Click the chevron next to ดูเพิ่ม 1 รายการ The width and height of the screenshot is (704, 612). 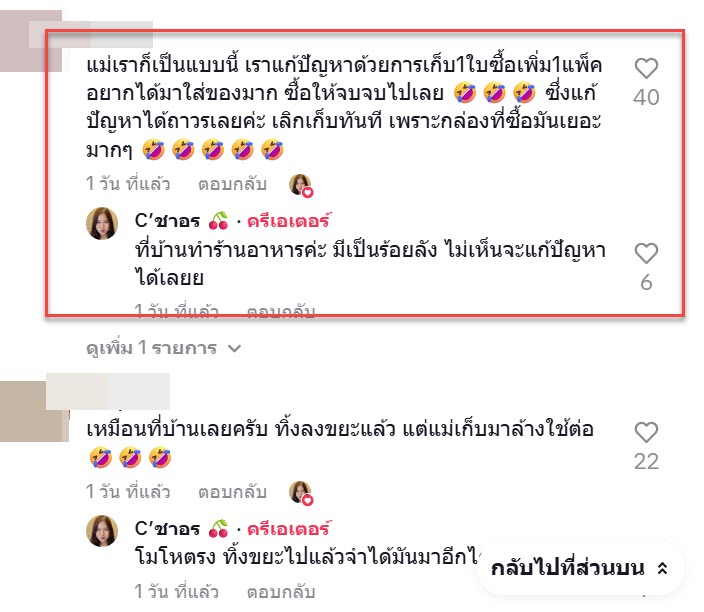[x=235, y=348]
